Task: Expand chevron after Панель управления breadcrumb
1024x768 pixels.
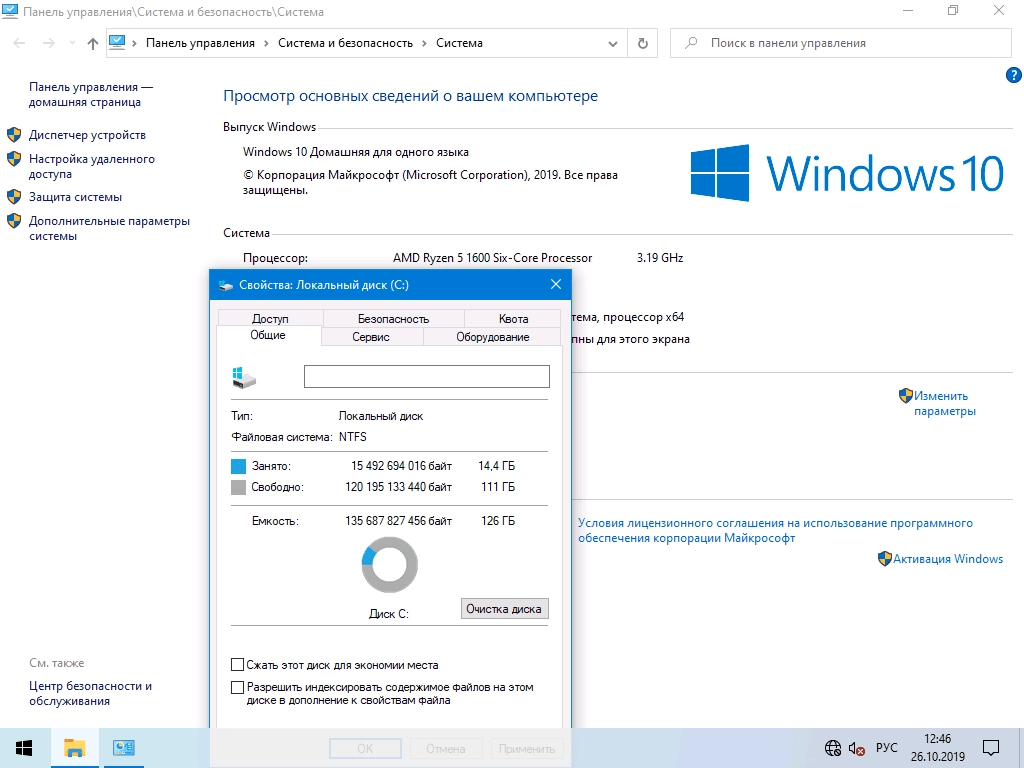Action: pos(266,43)
